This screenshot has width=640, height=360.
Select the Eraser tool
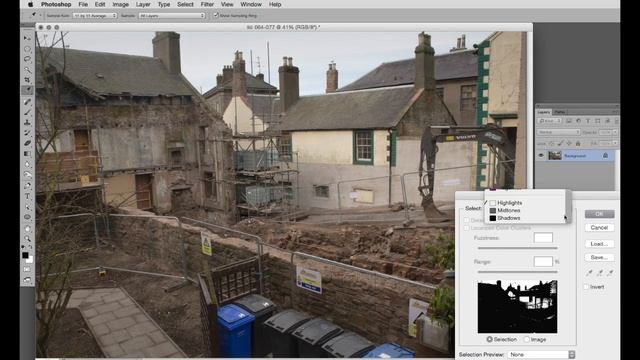point(27,143)
